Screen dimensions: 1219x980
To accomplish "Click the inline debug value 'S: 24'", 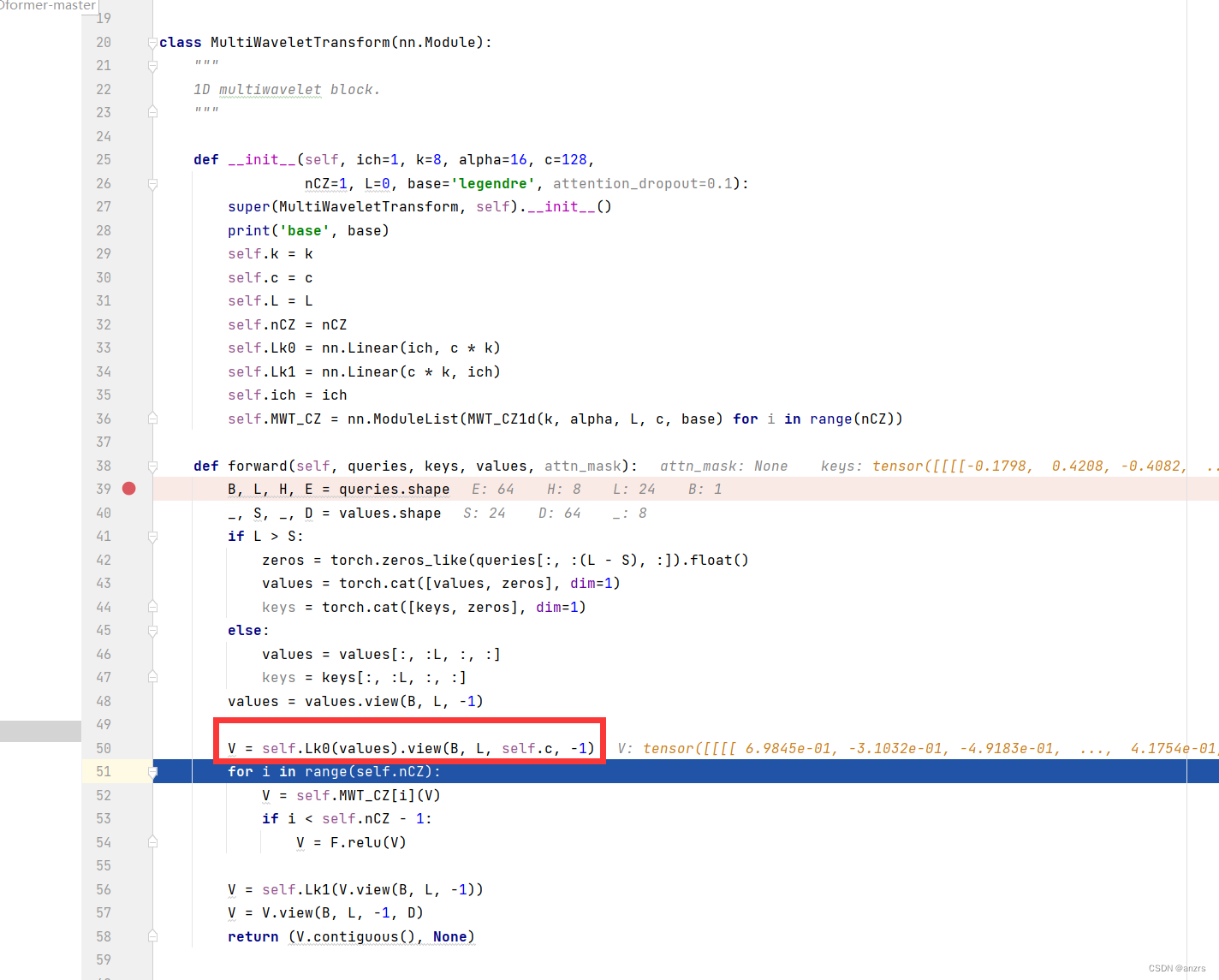I will tap(485, 513).
